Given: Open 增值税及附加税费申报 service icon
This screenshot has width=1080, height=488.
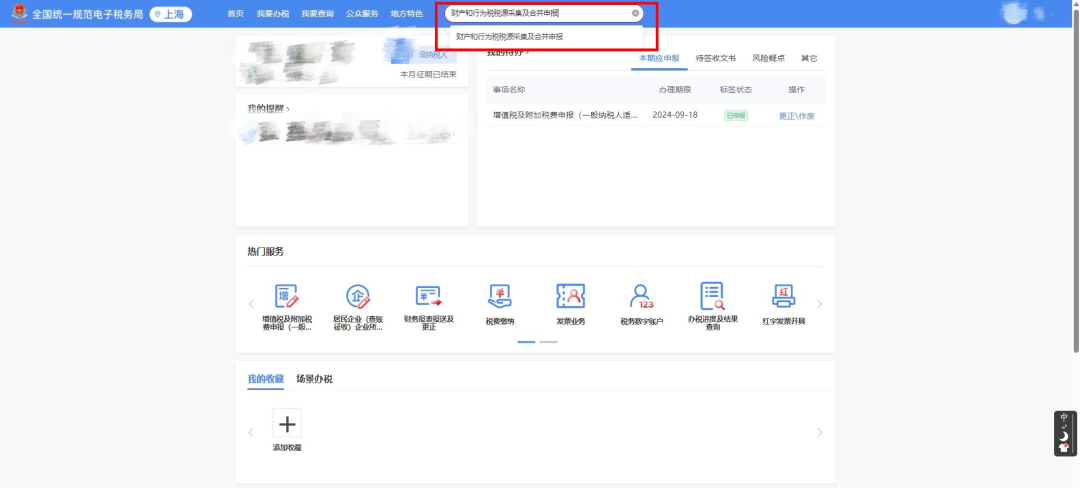Looking at the screenshot, I should [287, 297].
